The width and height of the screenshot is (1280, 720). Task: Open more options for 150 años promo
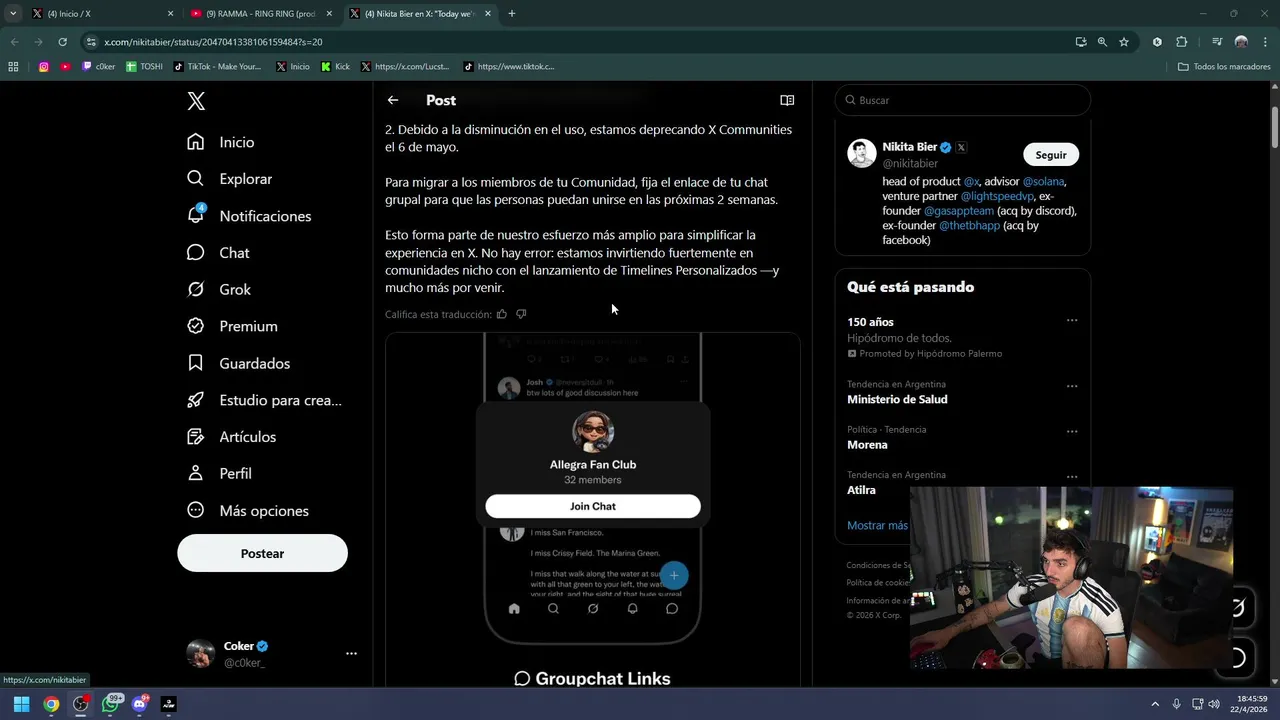click(1072, 321)
